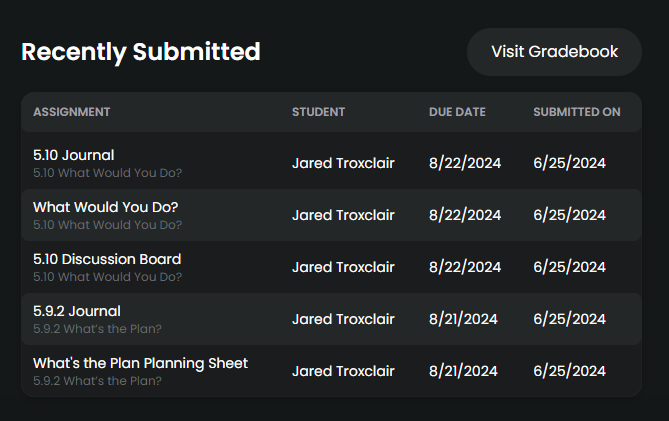
Task: Open the 5.9.2 Journal assignment
Action: (77, 311)
